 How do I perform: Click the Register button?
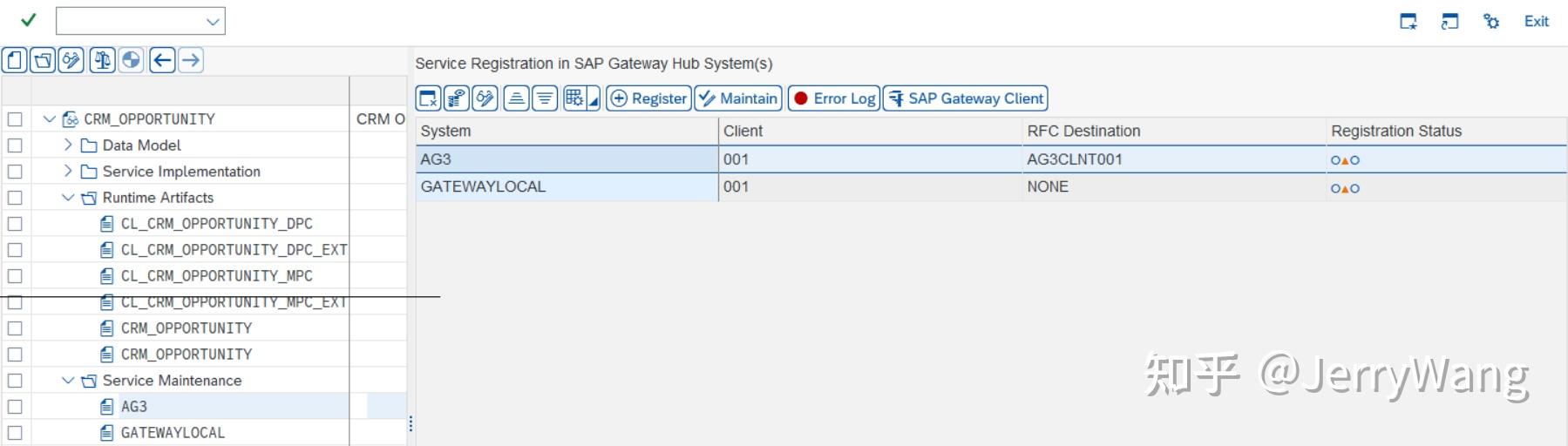coord(648,98)
